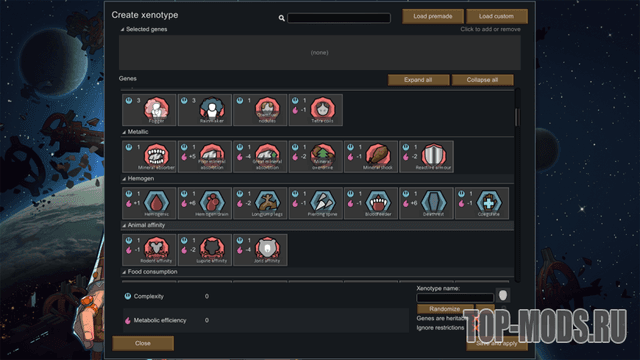Select the Deathrest coffin gene
Screen dimensions: 640x360
pos(427,203)
